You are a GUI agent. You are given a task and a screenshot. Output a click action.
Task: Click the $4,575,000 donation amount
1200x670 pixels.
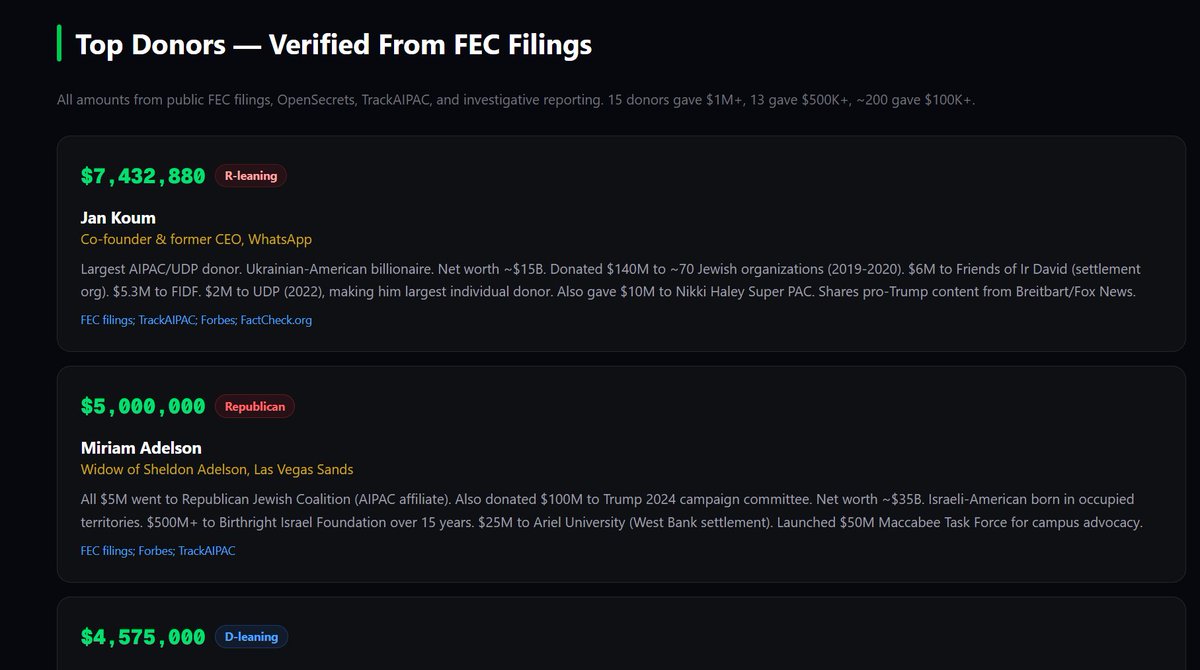(143, 637)
